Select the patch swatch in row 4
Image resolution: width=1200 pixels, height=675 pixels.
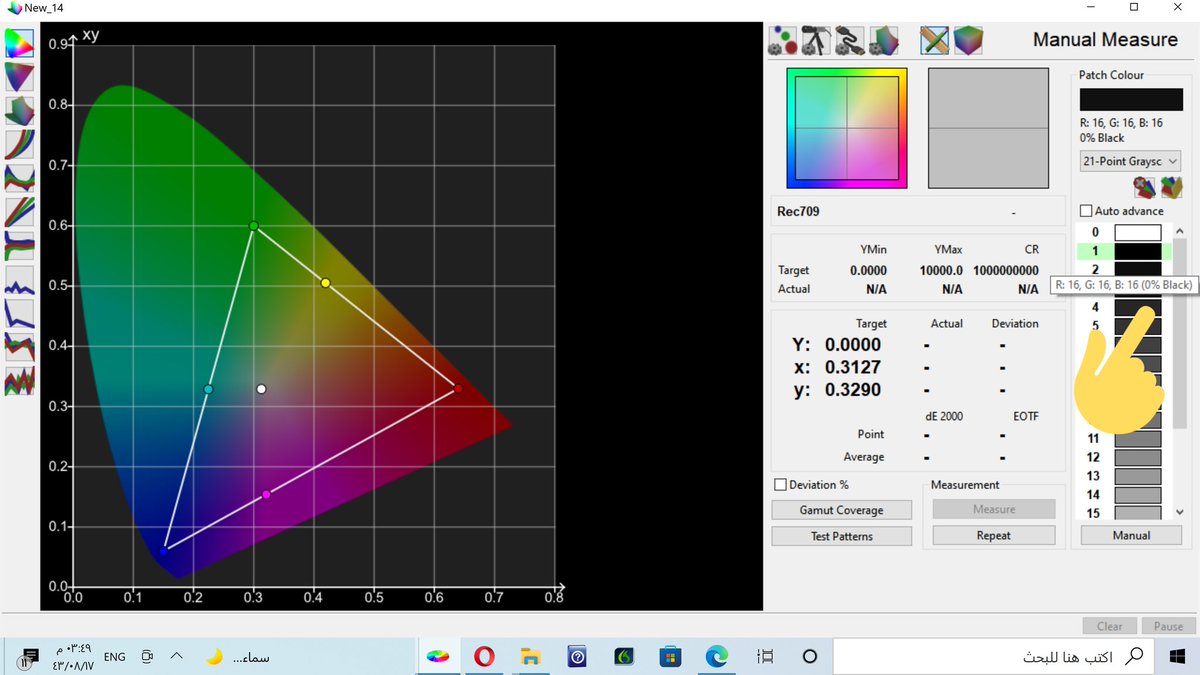click(x=1138, y=307)
